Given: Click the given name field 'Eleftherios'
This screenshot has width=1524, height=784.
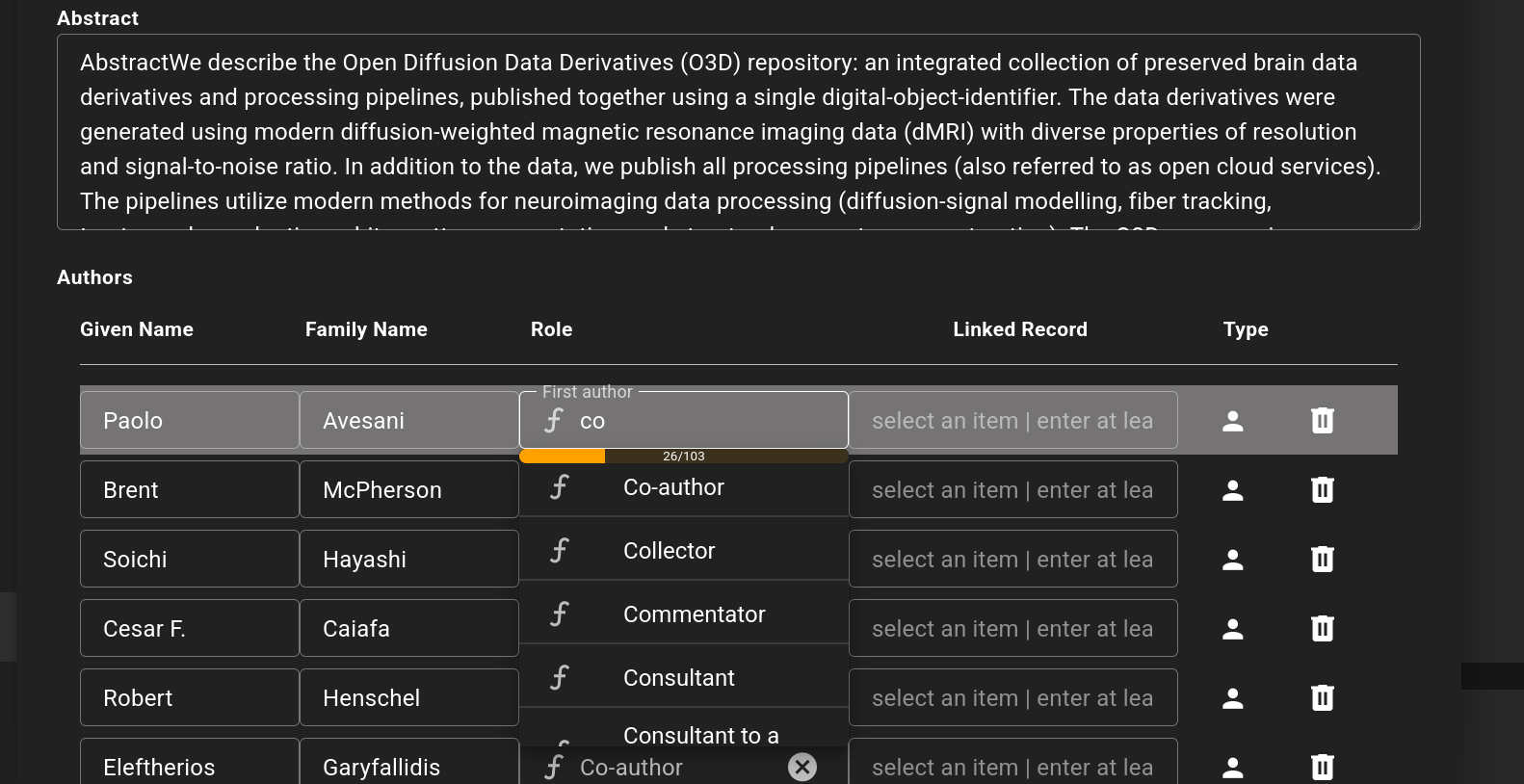Looking at the screenshot, I should click(x=190, y=763).
